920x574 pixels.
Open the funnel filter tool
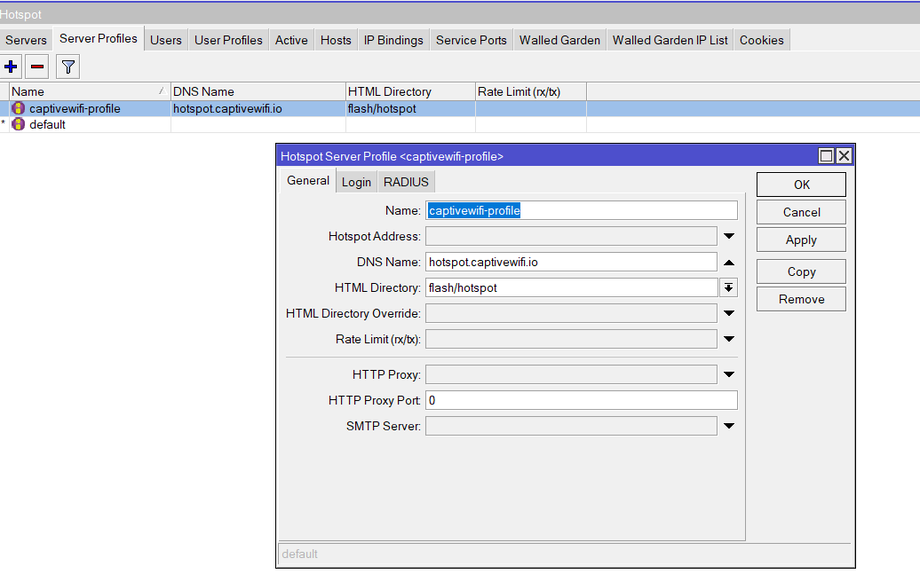68,67
